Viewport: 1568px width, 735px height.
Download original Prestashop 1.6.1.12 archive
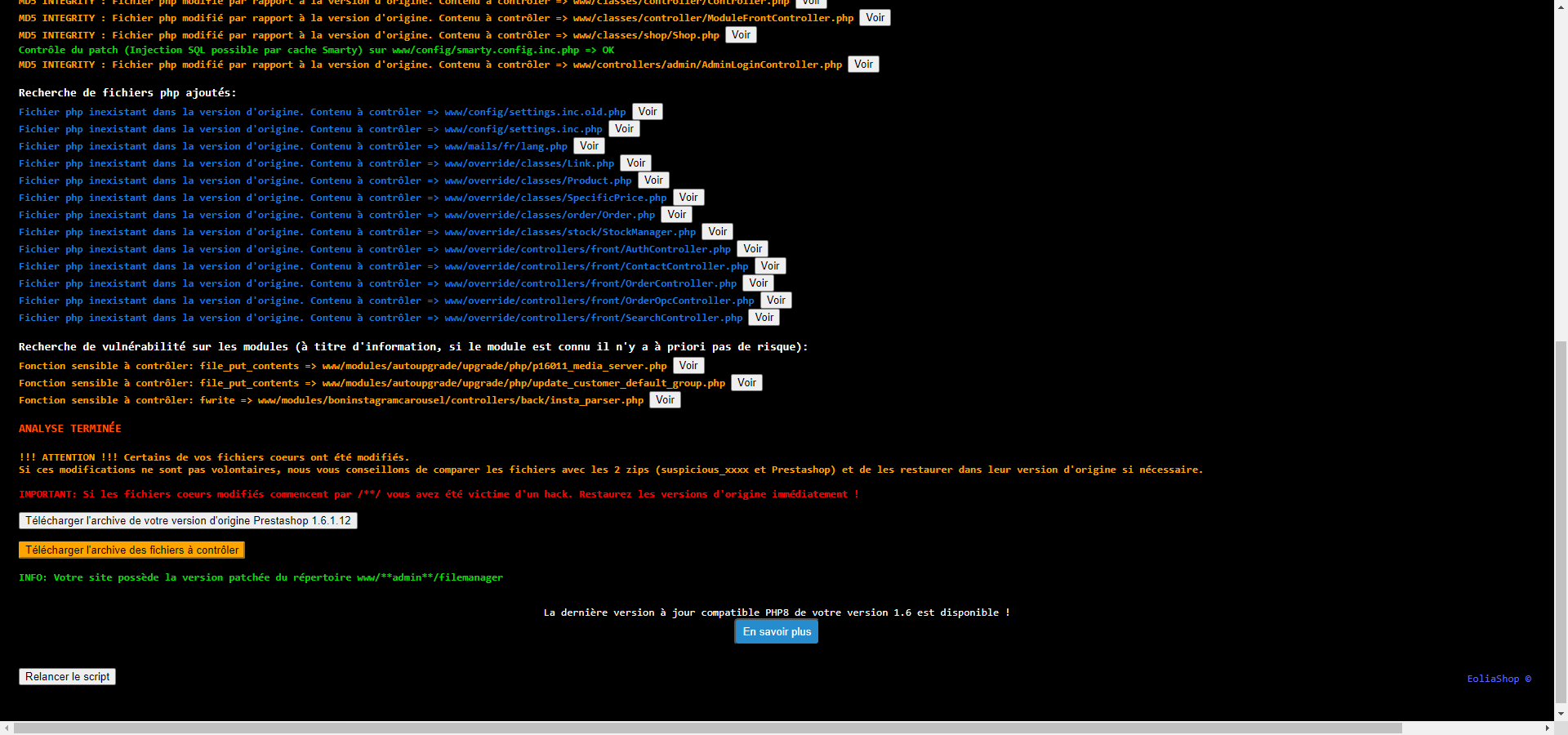[188, 521]
